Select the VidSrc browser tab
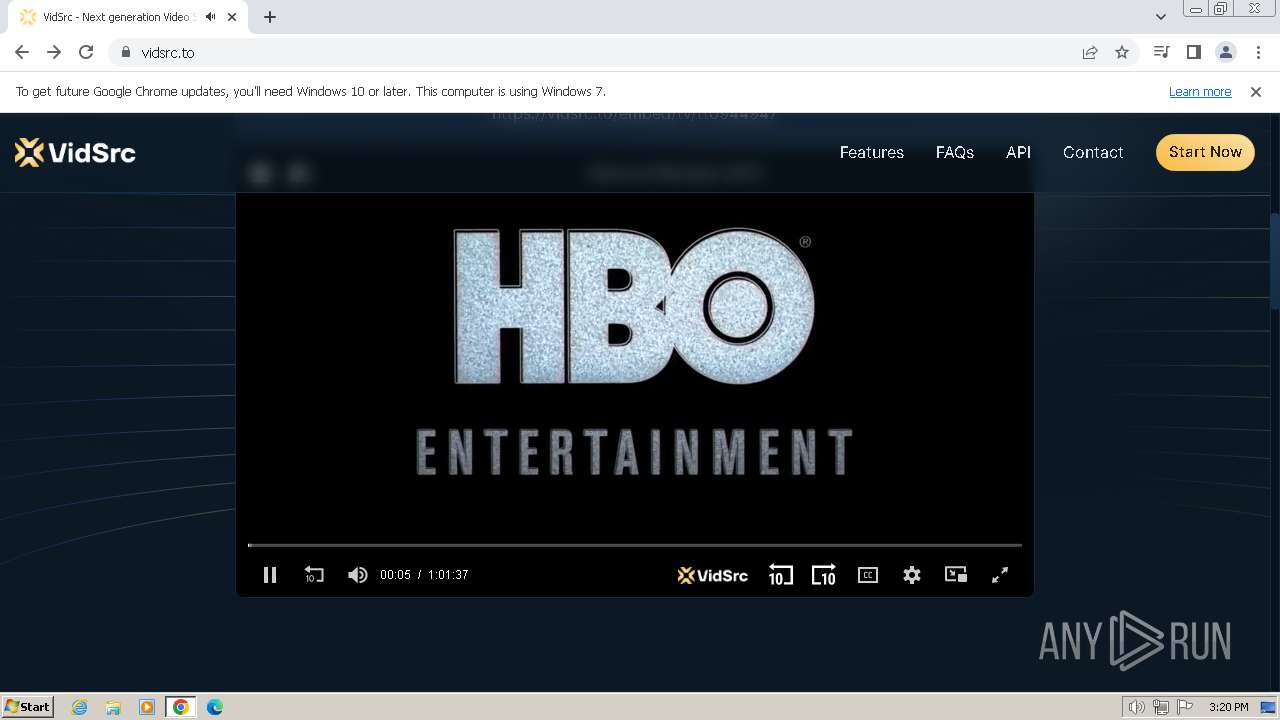This screenshot has width=1280, height=720. [x=129, y=17]
